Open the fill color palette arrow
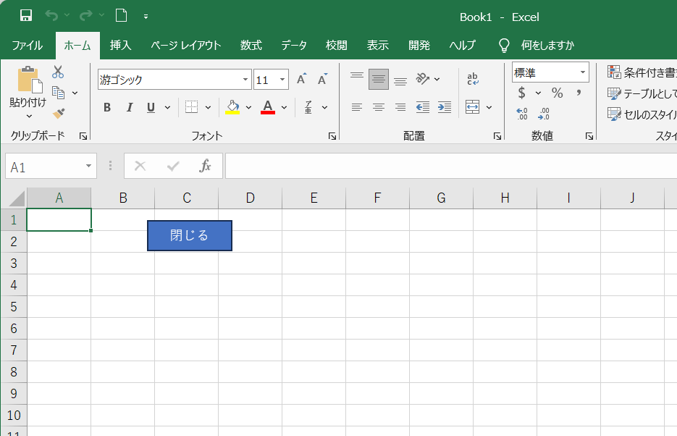The height and width of the screenshot is (436, 677). tap(249, 107)
